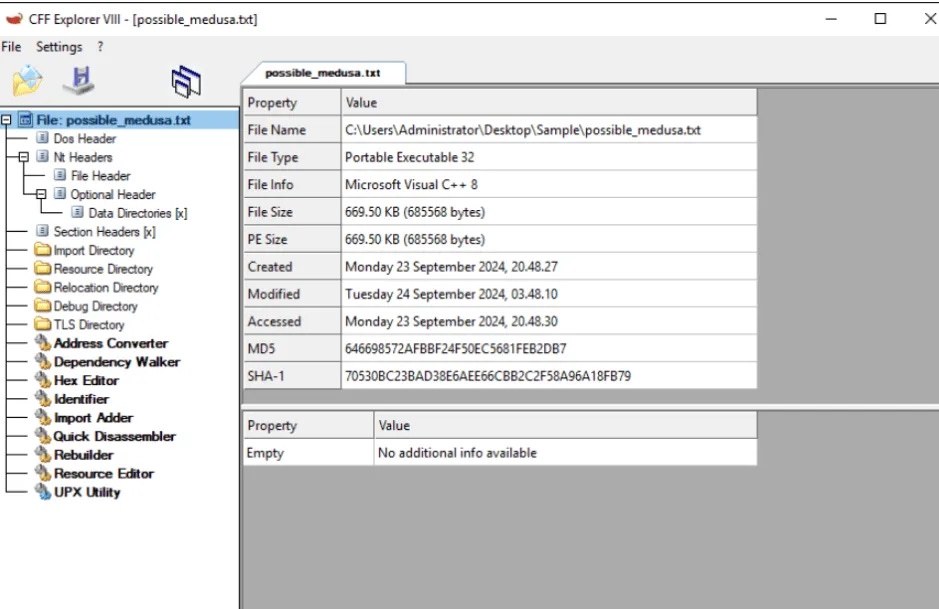
Task: Click the Quick Disassembler tool icon
Action: pos(43,435)
